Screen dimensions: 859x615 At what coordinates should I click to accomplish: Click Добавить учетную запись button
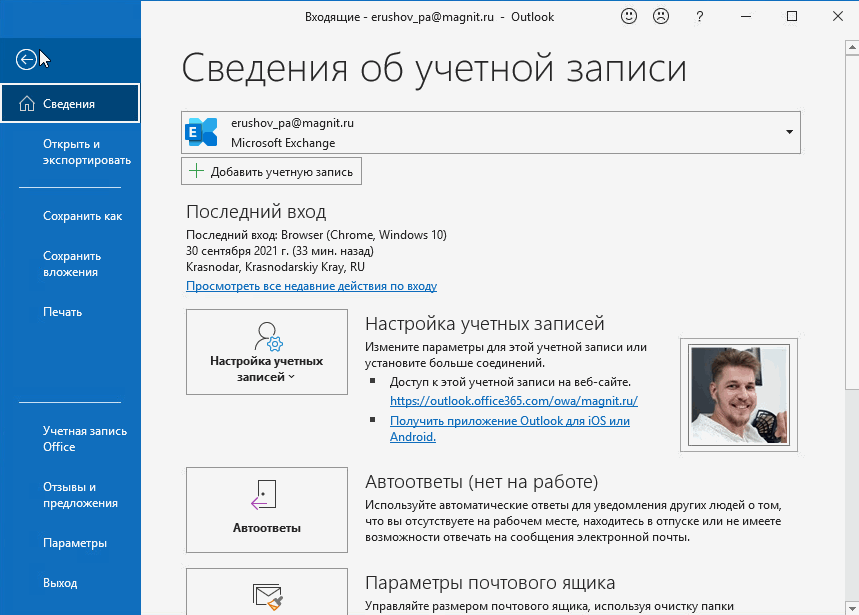[x=271, y=171]
